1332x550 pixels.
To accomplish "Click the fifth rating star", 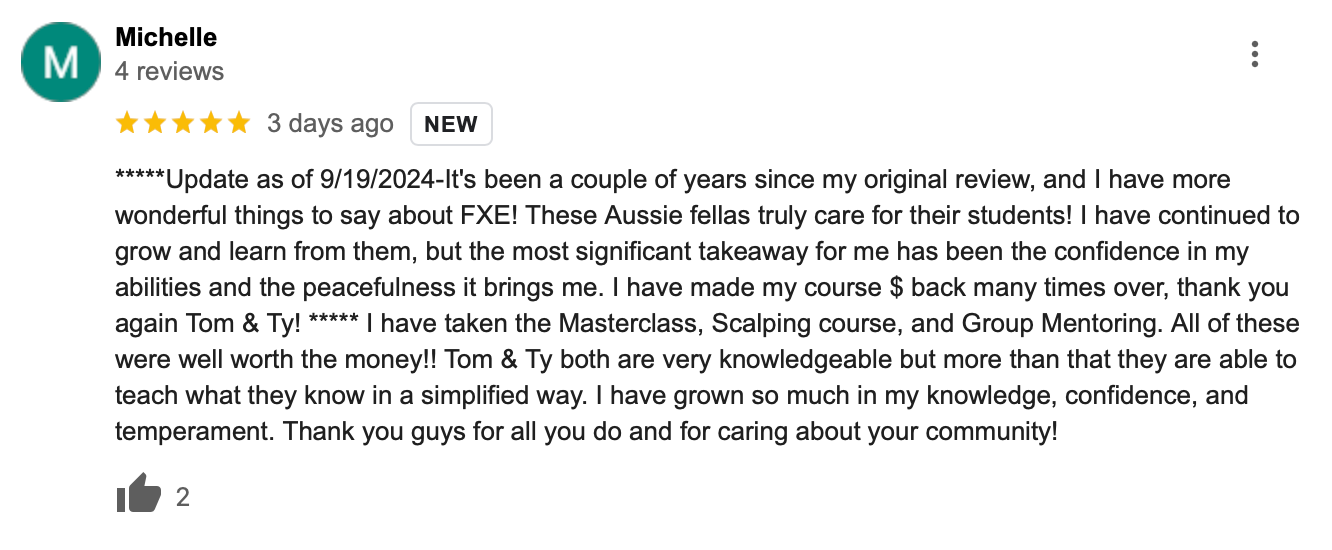I will pyautogui.click(x=239, y=124).
